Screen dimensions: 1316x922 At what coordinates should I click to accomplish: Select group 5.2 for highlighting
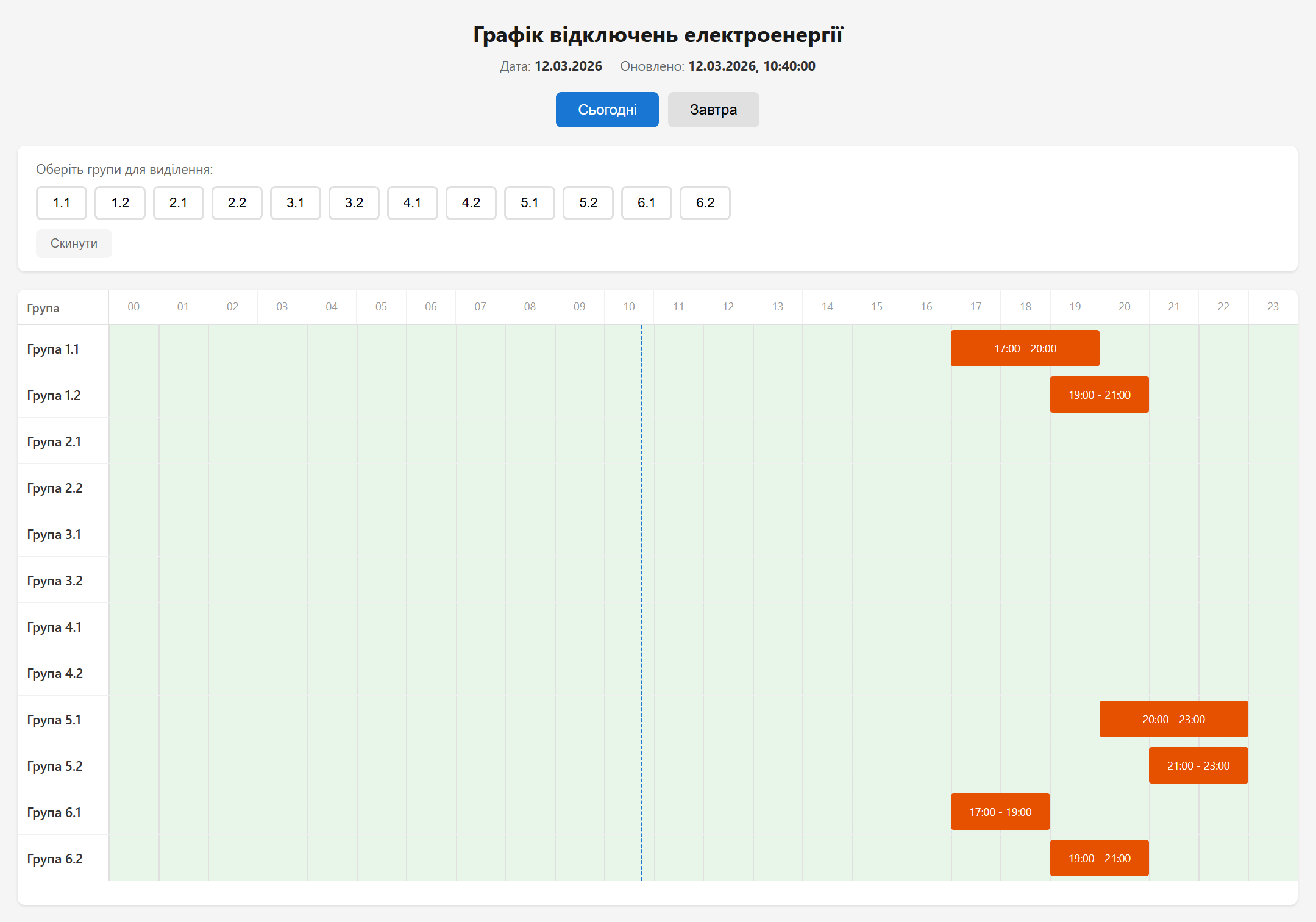coord(588,203)
